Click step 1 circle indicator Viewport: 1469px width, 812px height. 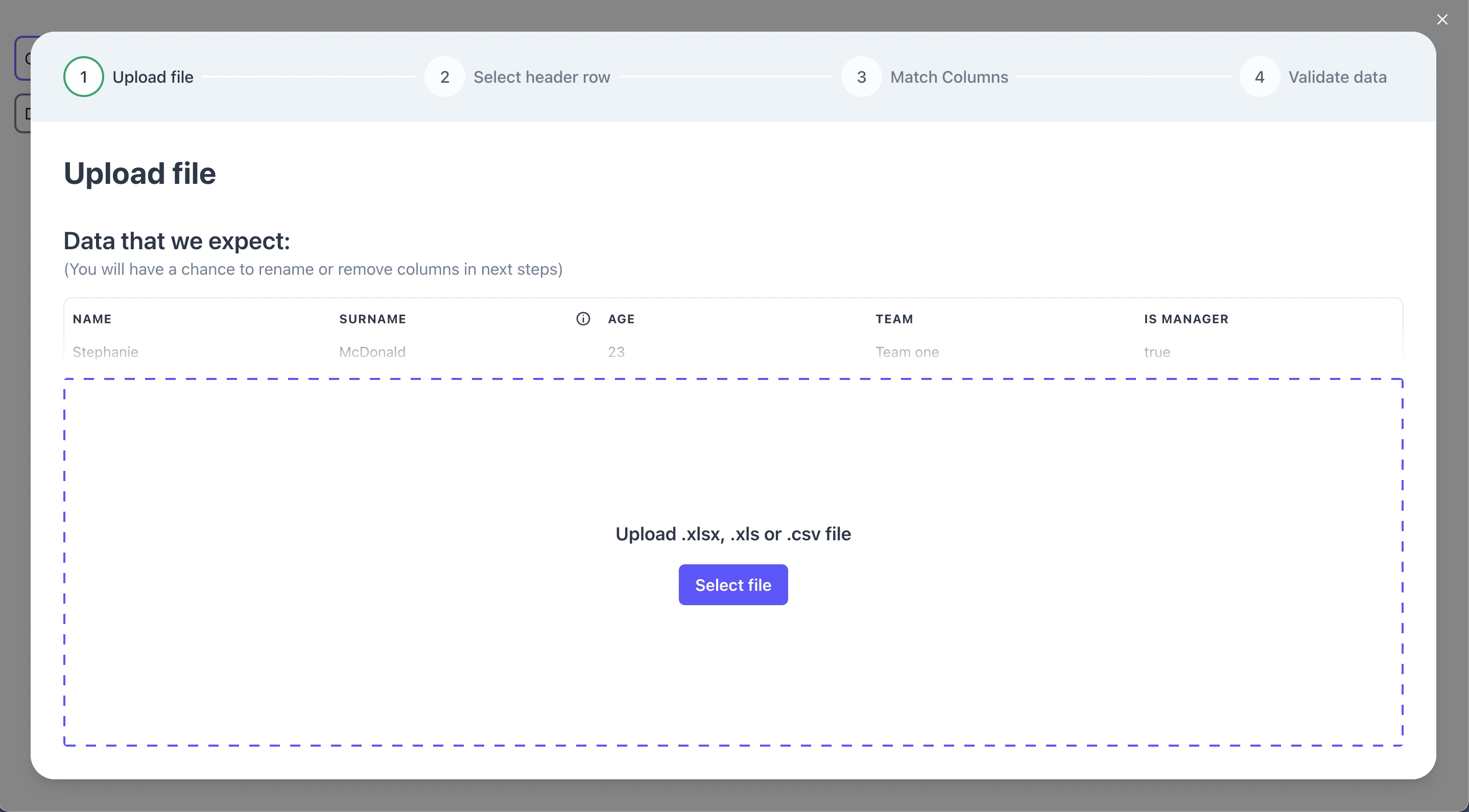click(x=84, y=77)
